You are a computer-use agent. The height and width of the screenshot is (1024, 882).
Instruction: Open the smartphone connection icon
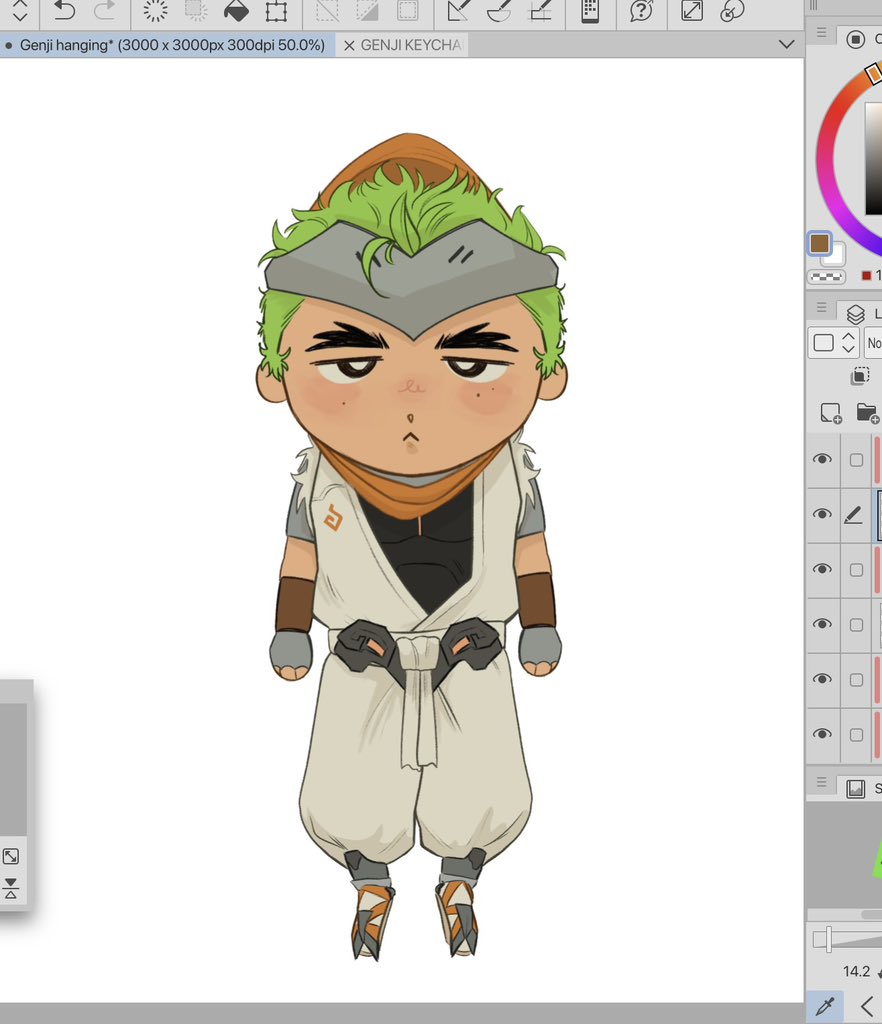tap(590, 11)
